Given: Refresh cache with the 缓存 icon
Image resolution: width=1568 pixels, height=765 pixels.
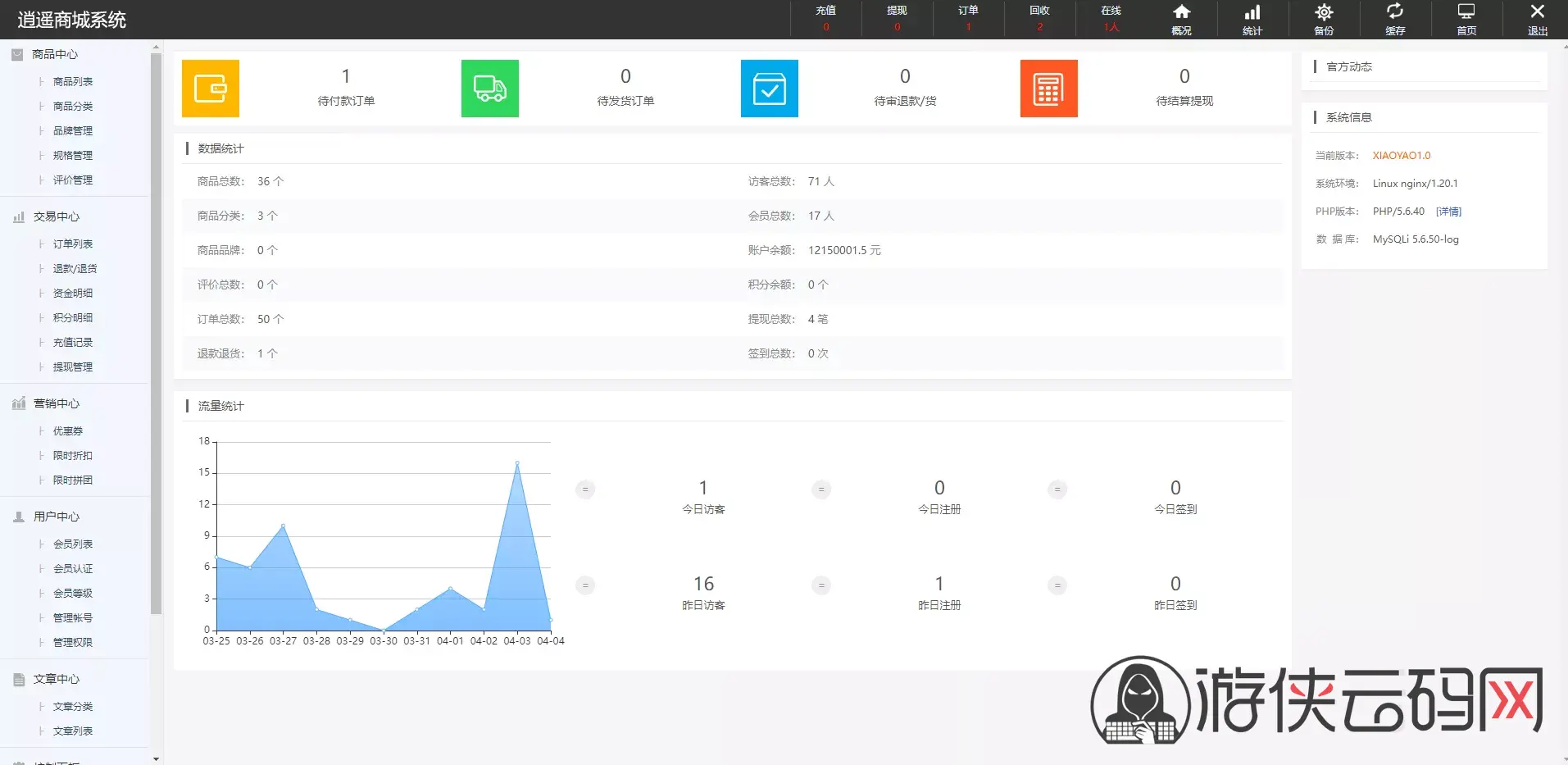Looking at the screenshot, I should pyautogui.click(x=1395, y=20).
